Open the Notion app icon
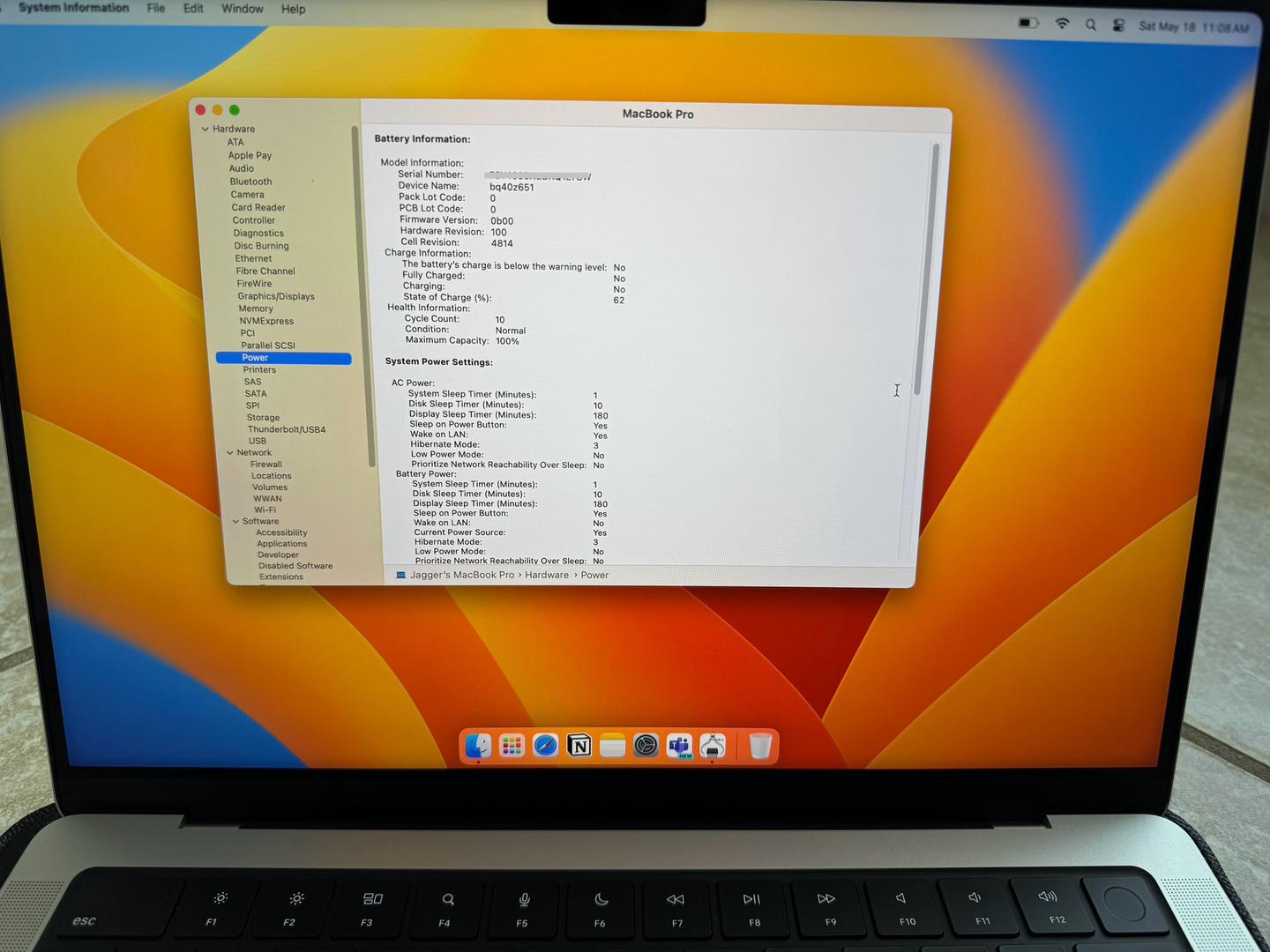 pos(579,746)
